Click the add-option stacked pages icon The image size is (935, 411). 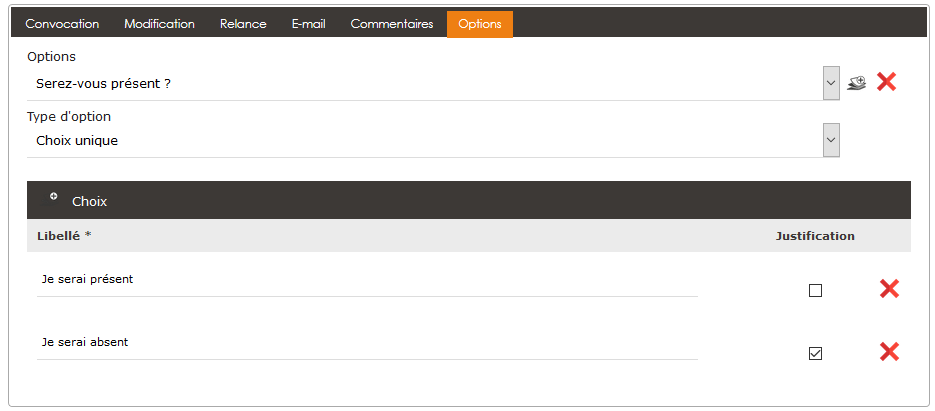click(856, 83)
